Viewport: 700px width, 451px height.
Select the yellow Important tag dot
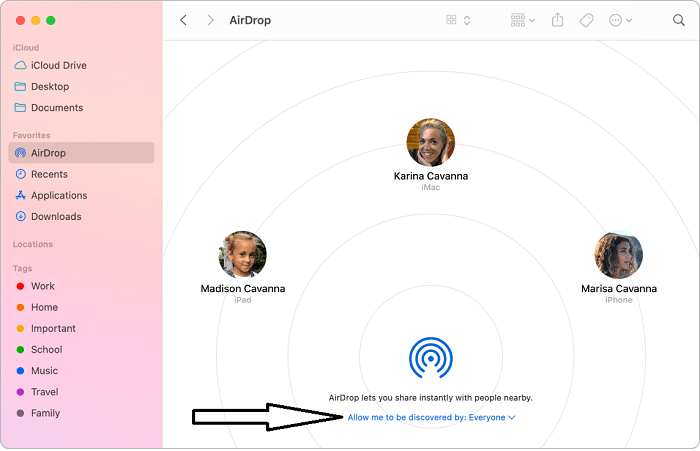click(20, 329)
